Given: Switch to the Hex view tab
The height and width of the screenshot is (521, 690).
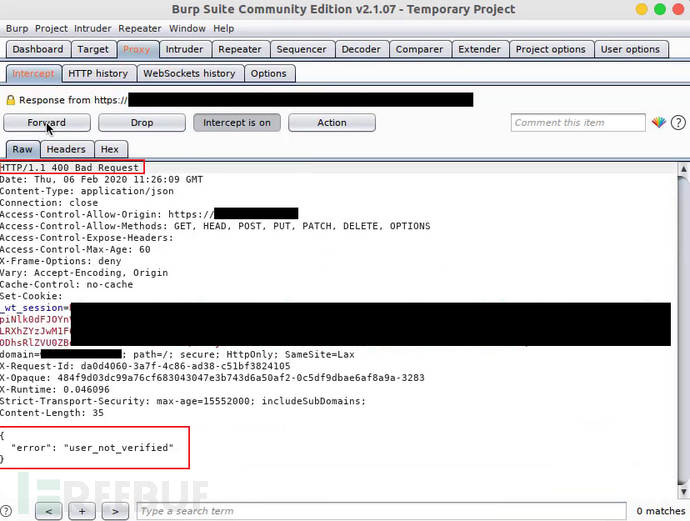Looking at the screenshot, I should click(x=110, y=149).
